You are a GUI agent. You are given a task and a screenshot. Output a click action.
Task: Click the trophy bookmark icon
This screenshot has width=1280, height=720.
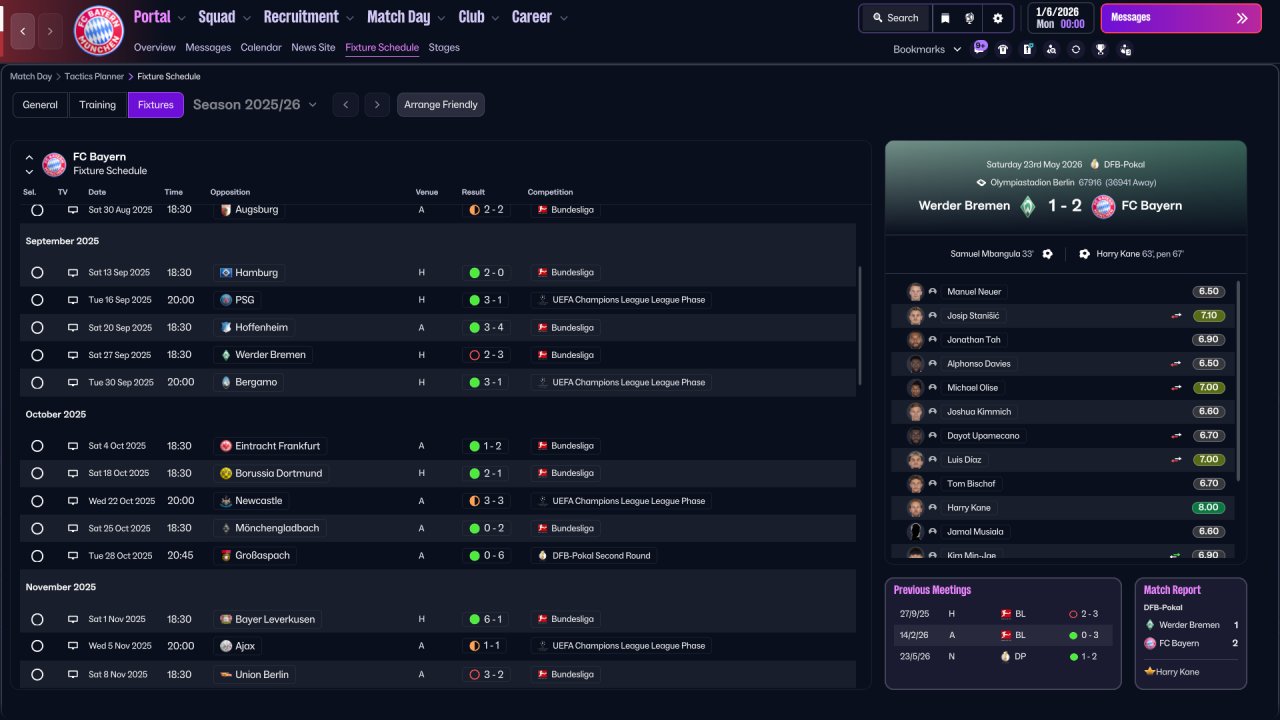coord(1100,49)
